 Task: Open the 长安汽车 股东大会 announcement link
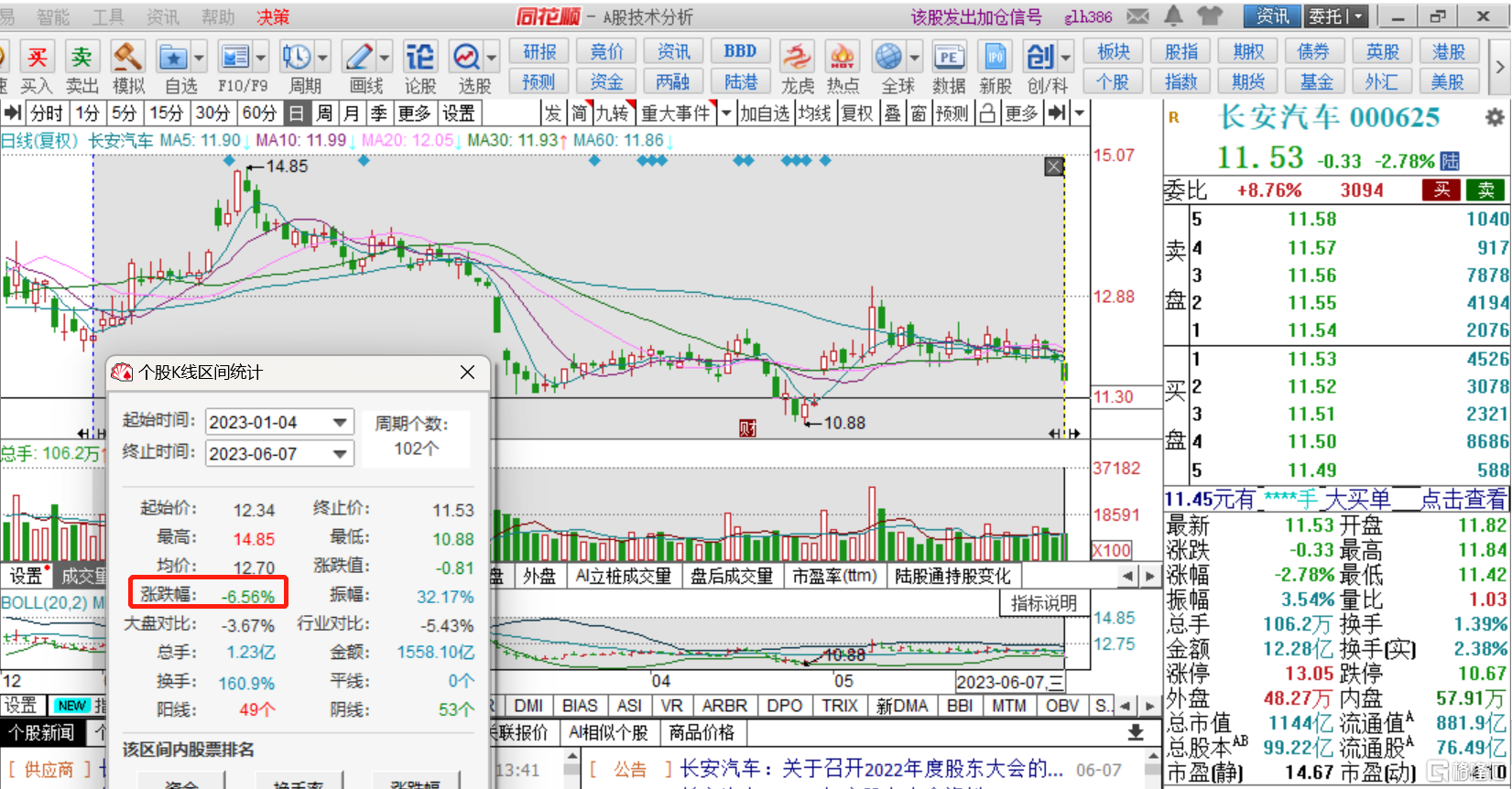pyautogui.click(x=872, y=769)
